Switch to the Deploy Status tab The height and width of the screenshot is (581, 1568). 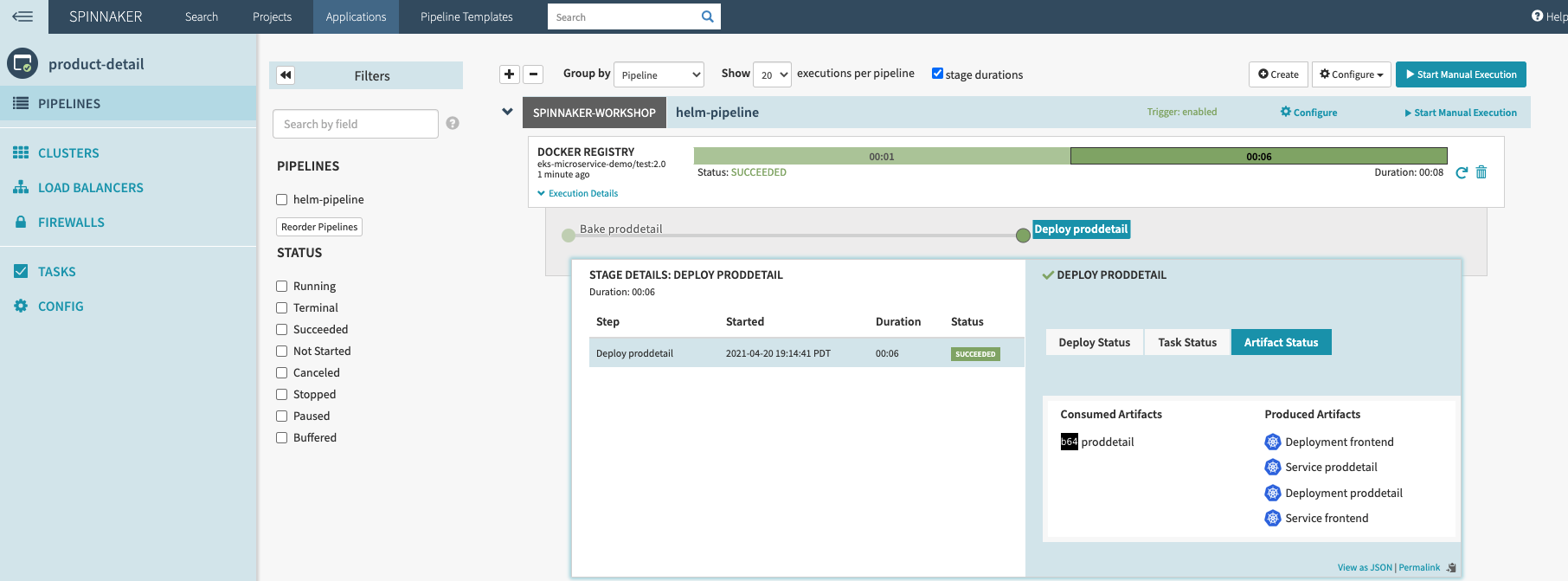point(1095,342)
